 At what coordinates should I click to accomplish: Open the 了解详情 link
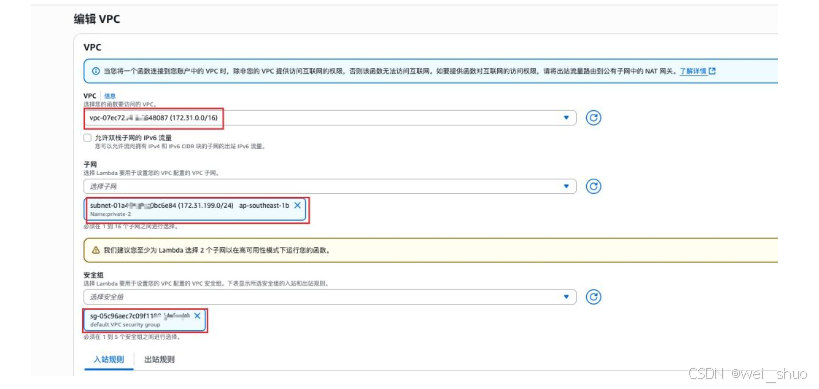coord(693,71)
